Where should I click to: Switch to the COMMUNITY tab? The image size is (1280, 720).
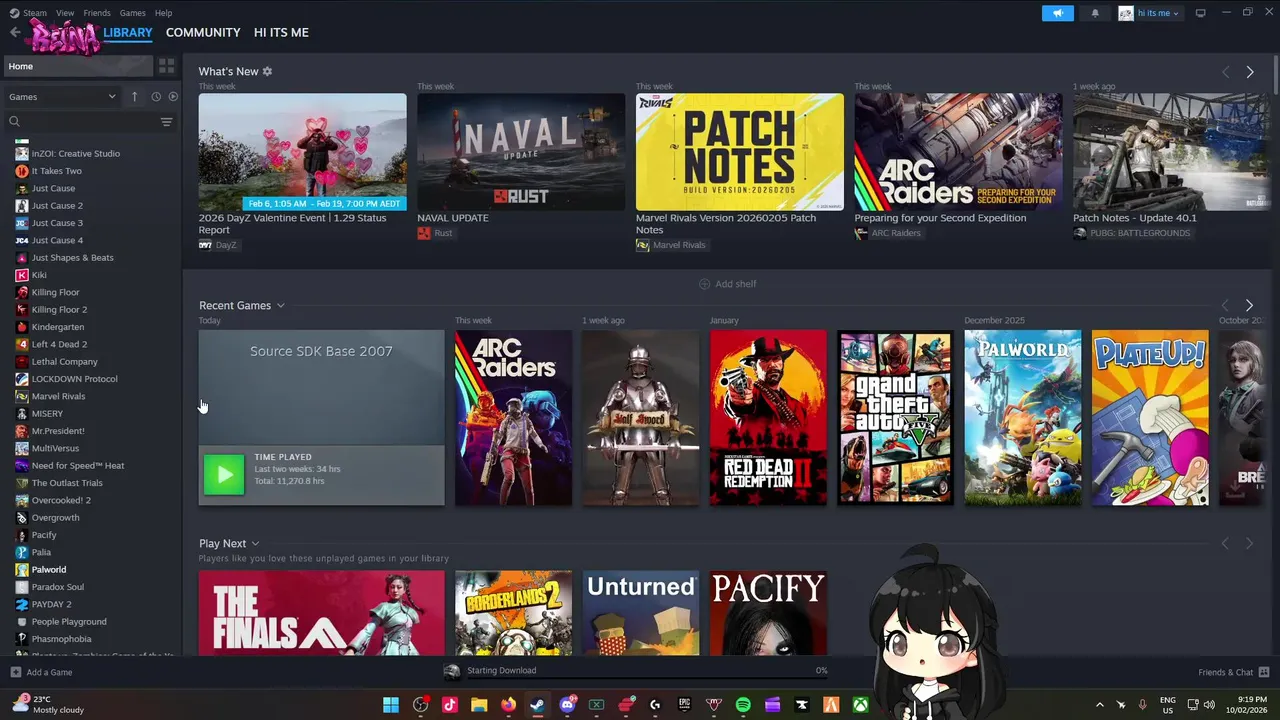click(203, 32)
